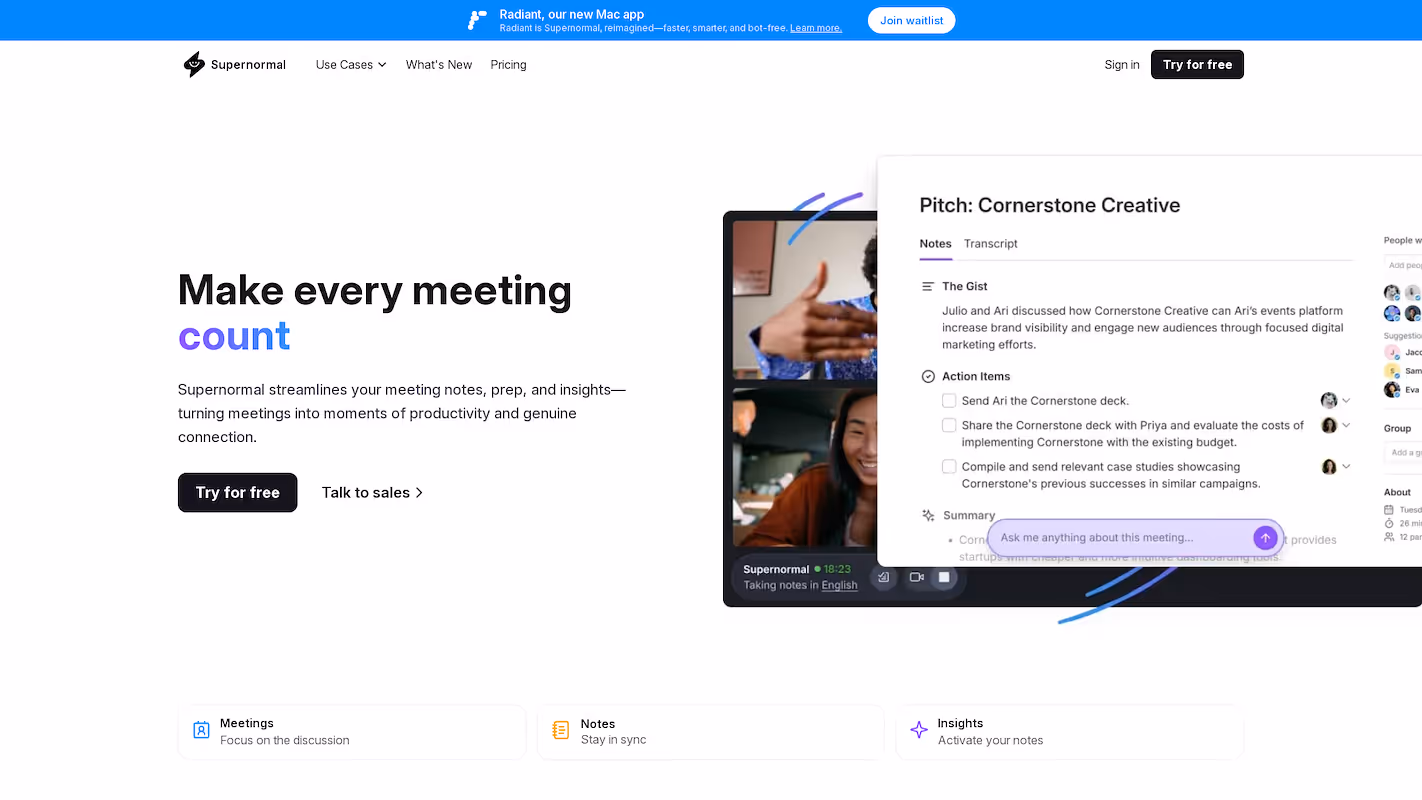Open assignee chevron for Share deck with Priya item
Screen dimensions: 1422x800
[x=1346, y=425]
